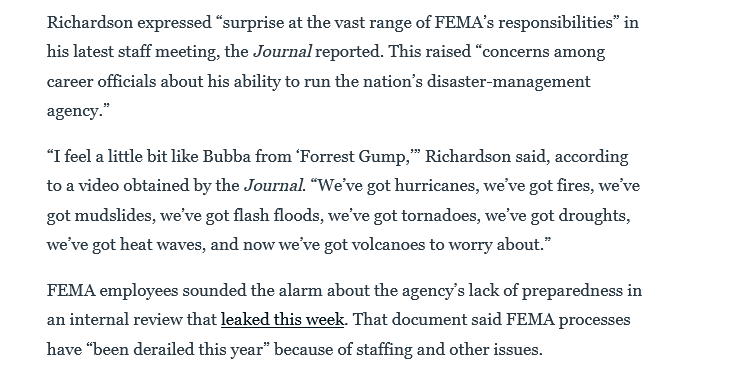Image resolution: width=734 pixels, height=375 pixels.
Task: Click "Richardson" before "said, according"
Action: (468, 156)
